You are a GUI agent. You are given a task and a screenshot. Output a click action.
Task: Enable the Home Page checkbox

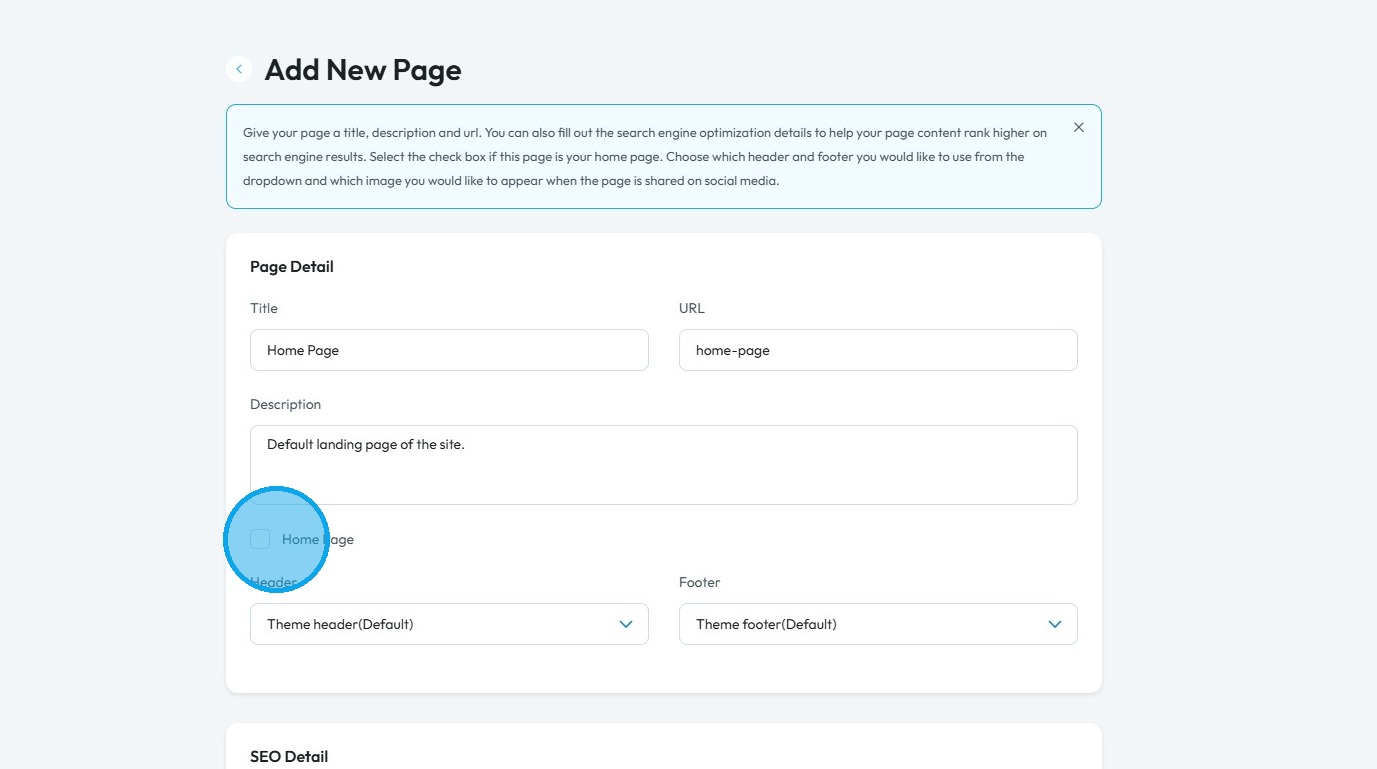260,540
